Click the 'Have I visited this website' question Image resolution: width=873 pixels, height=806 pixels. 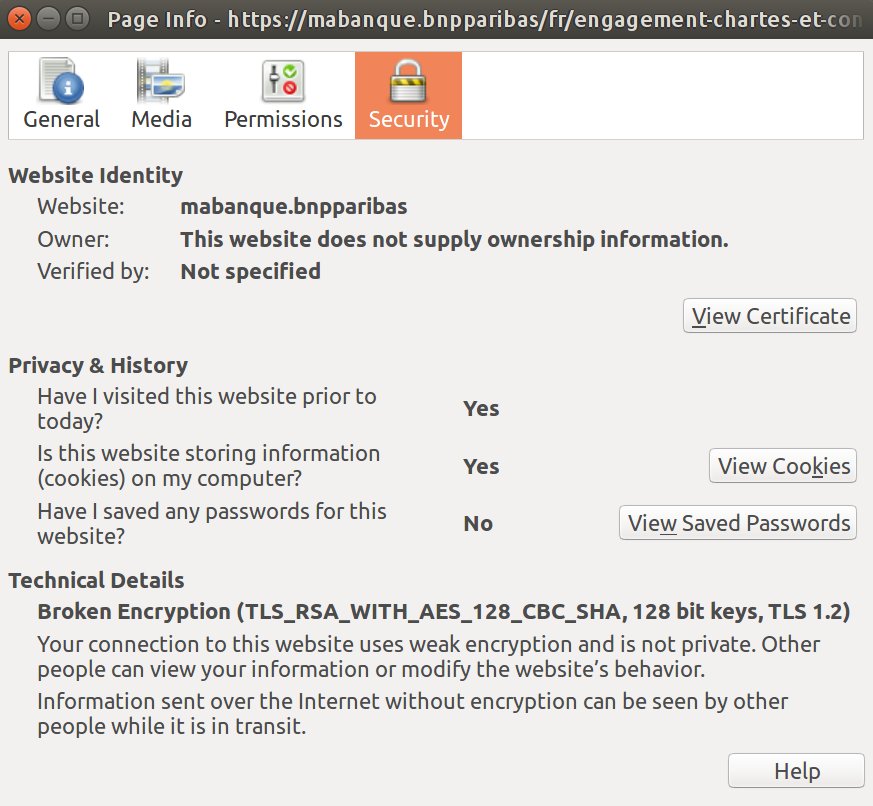click(x=207, y=409)
